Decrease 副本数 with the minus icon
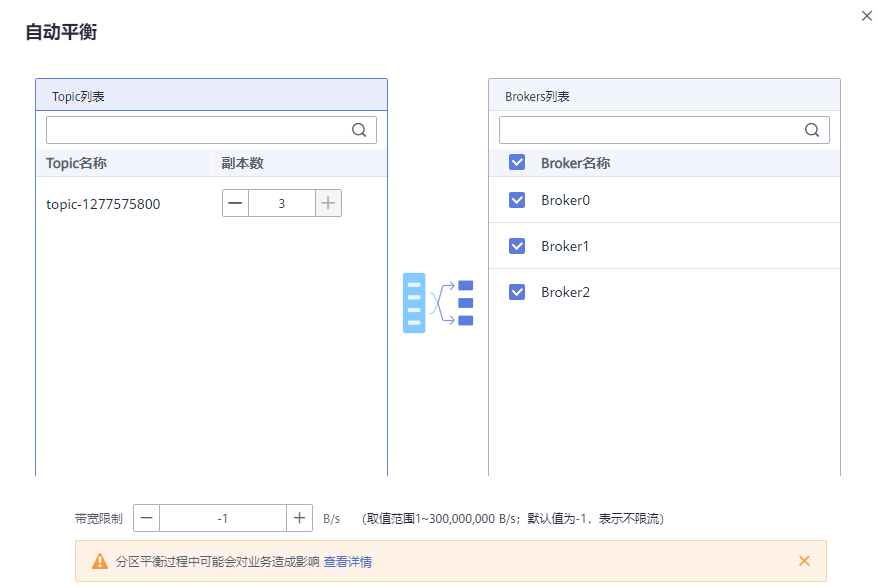This screenshot has height=587, width=878. click(x=236, y=202)
